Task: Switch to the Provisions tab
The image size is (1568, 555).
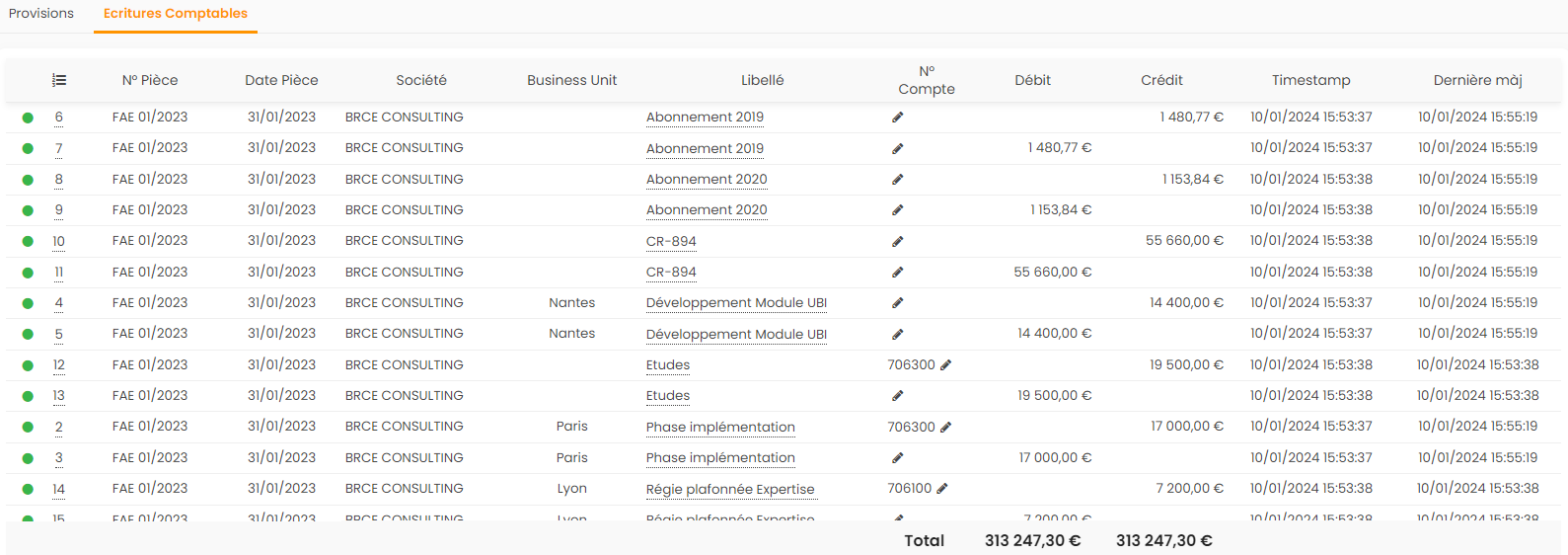Action: pos(41,14)
